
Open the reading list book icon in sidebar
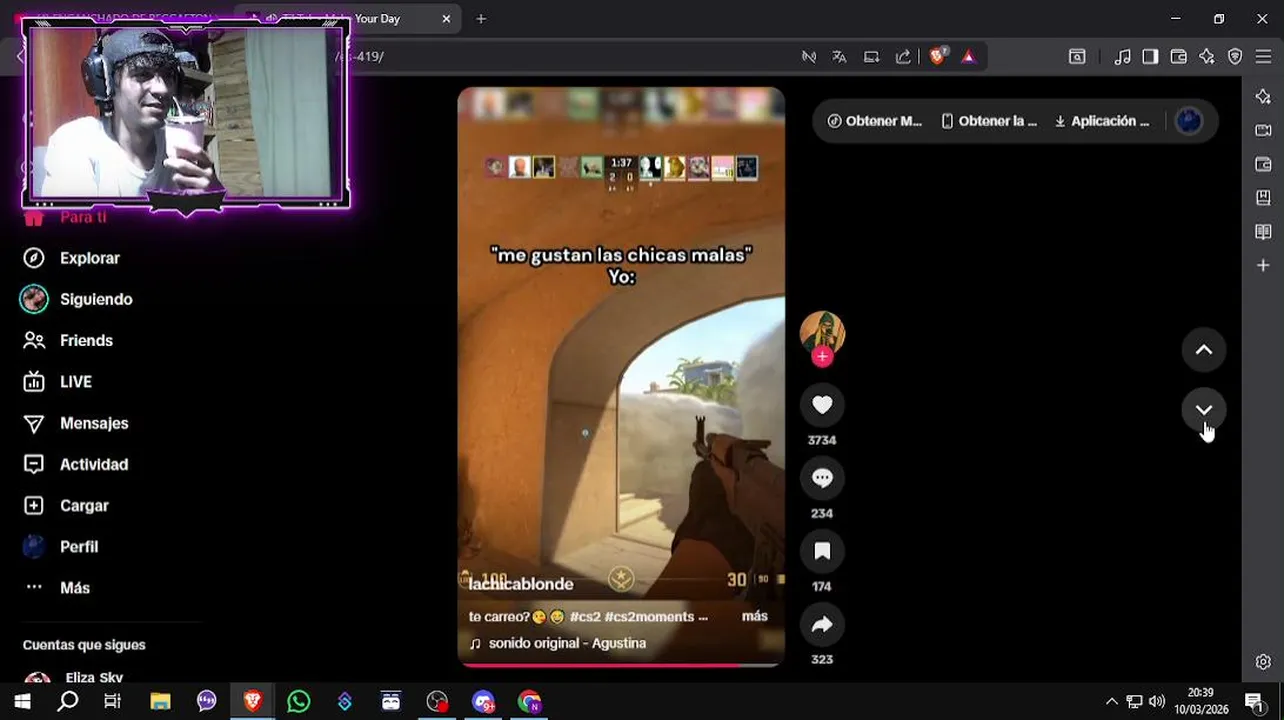coord(1263,232)
